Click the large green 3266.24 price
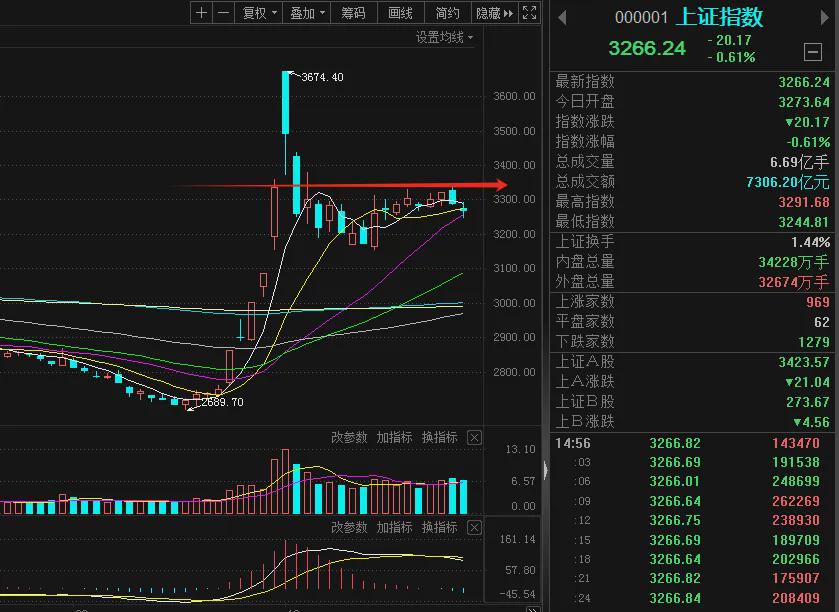The height and width of the screenshot is (612, 839). click(x=647, y=48)
